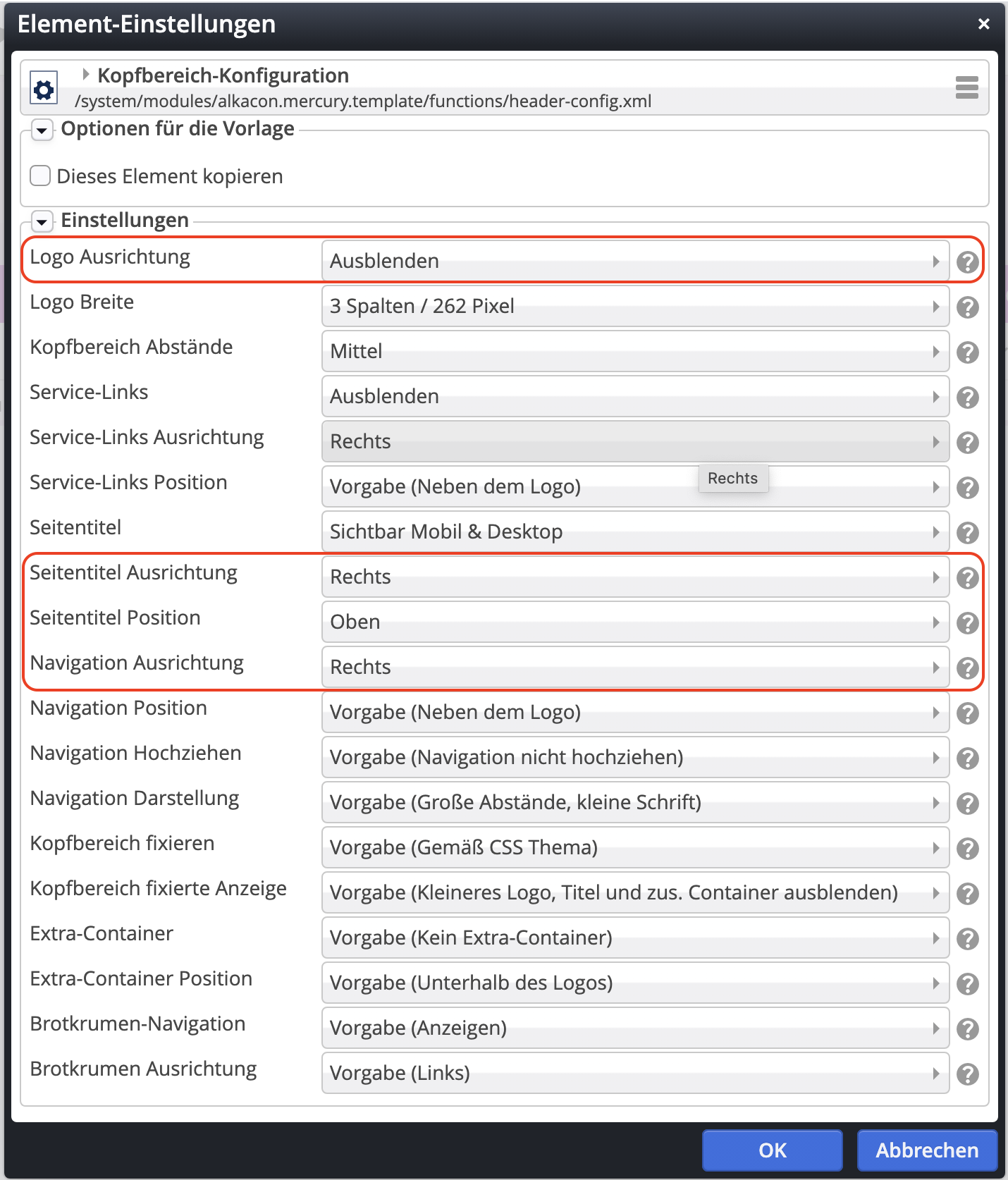Show help for Kopfbereich fixieren
The width and height of the screenshot is (1008, 1180).
968,849
